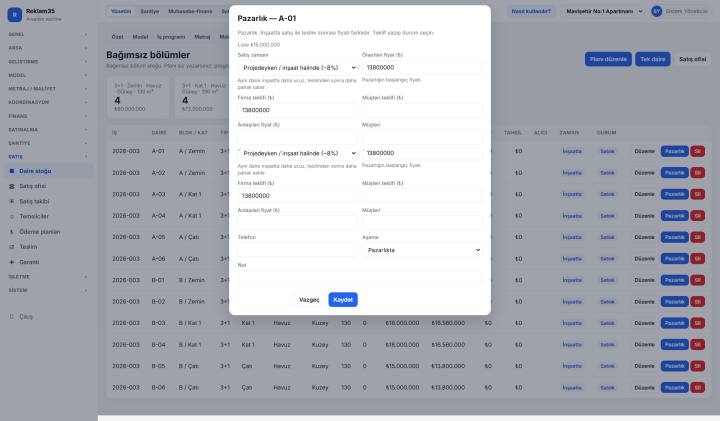Image resolution: width=720 pixels, height=421 pixels.
Task: Click the Satış ofisi sidebar icon
Action: (12, 186)
